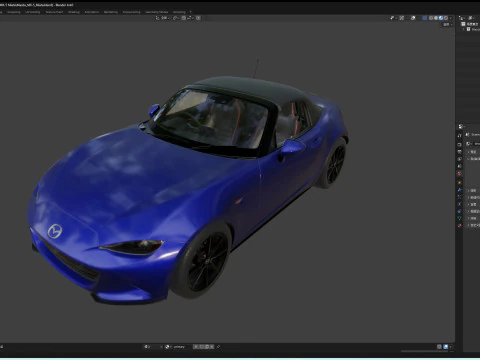The height and width of the screenshot is (360, 480).
Task: Switch to the Scripting workspace tab
Action: click(x=179, y=12)
